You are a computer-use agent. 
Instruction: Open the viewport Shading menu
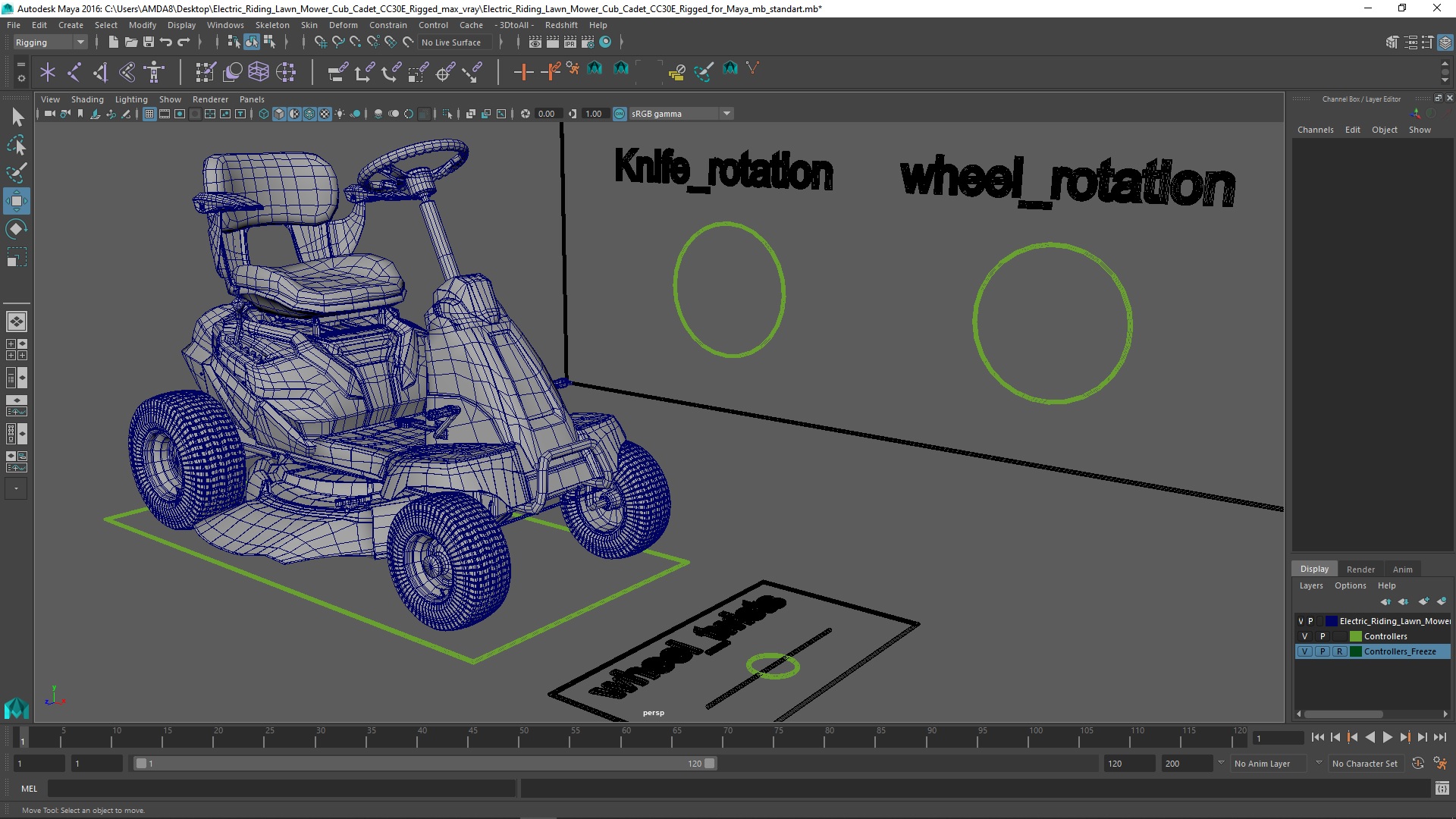pos(87,99)
